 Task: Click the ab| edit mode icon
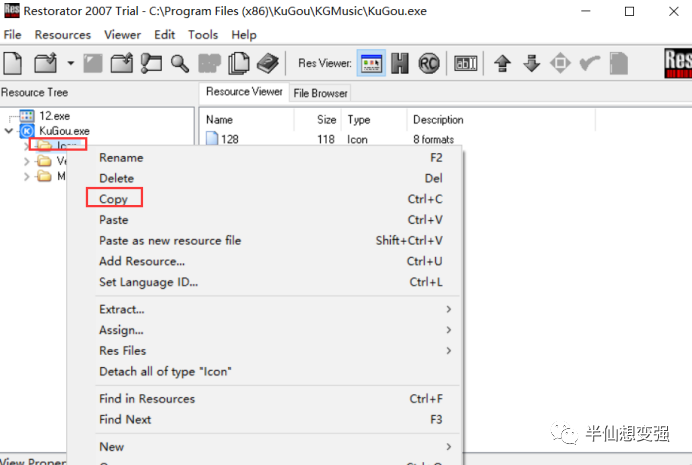[x=466, y=63]
